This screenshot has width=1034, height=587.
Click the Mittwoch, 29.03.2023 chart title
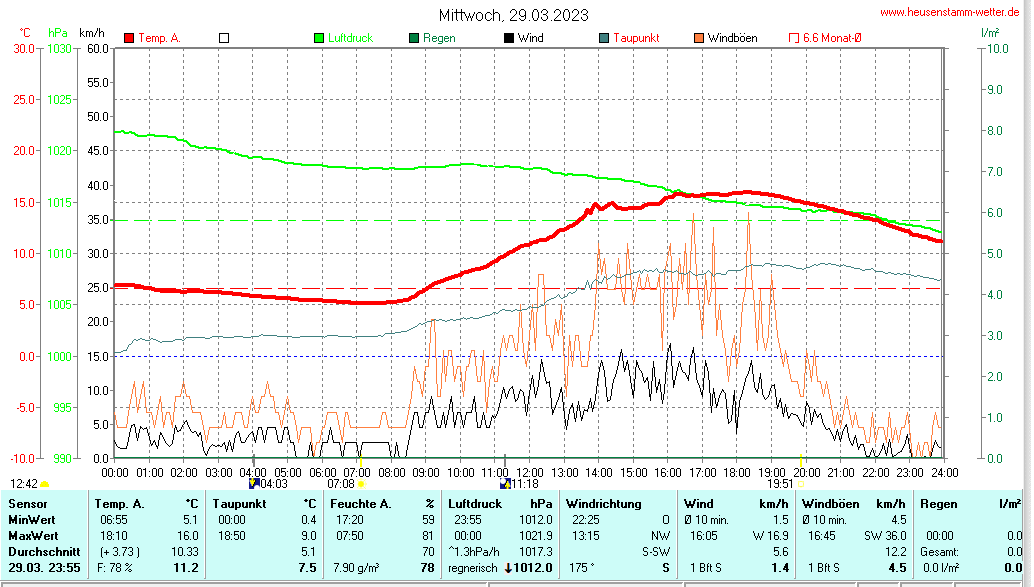tap(513, 15)
